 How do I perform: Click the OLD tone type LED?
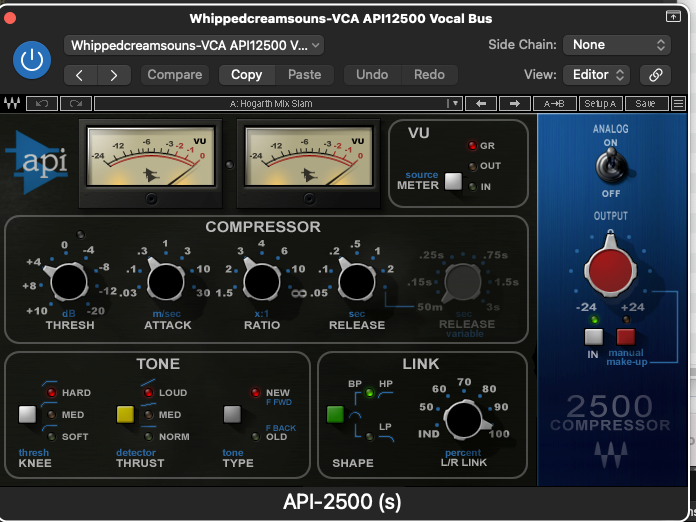tap(256, 437)
